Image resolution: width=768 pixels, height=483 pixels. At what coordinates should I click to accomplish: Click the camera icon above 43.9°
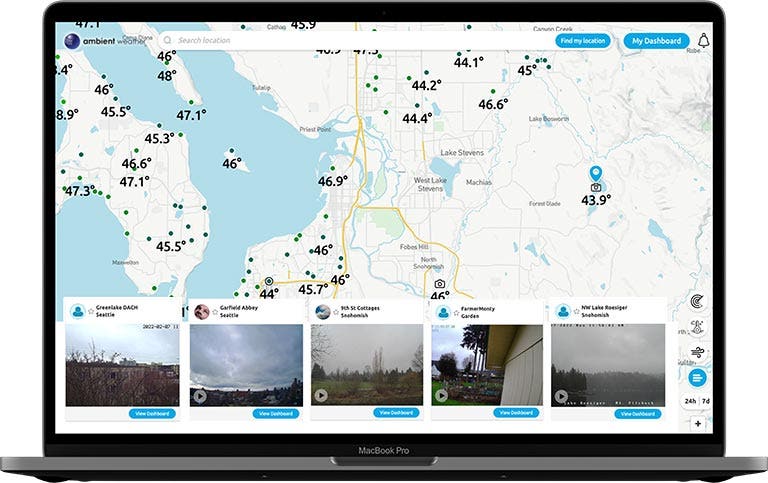pyautogui.click(x=596, y=187)
